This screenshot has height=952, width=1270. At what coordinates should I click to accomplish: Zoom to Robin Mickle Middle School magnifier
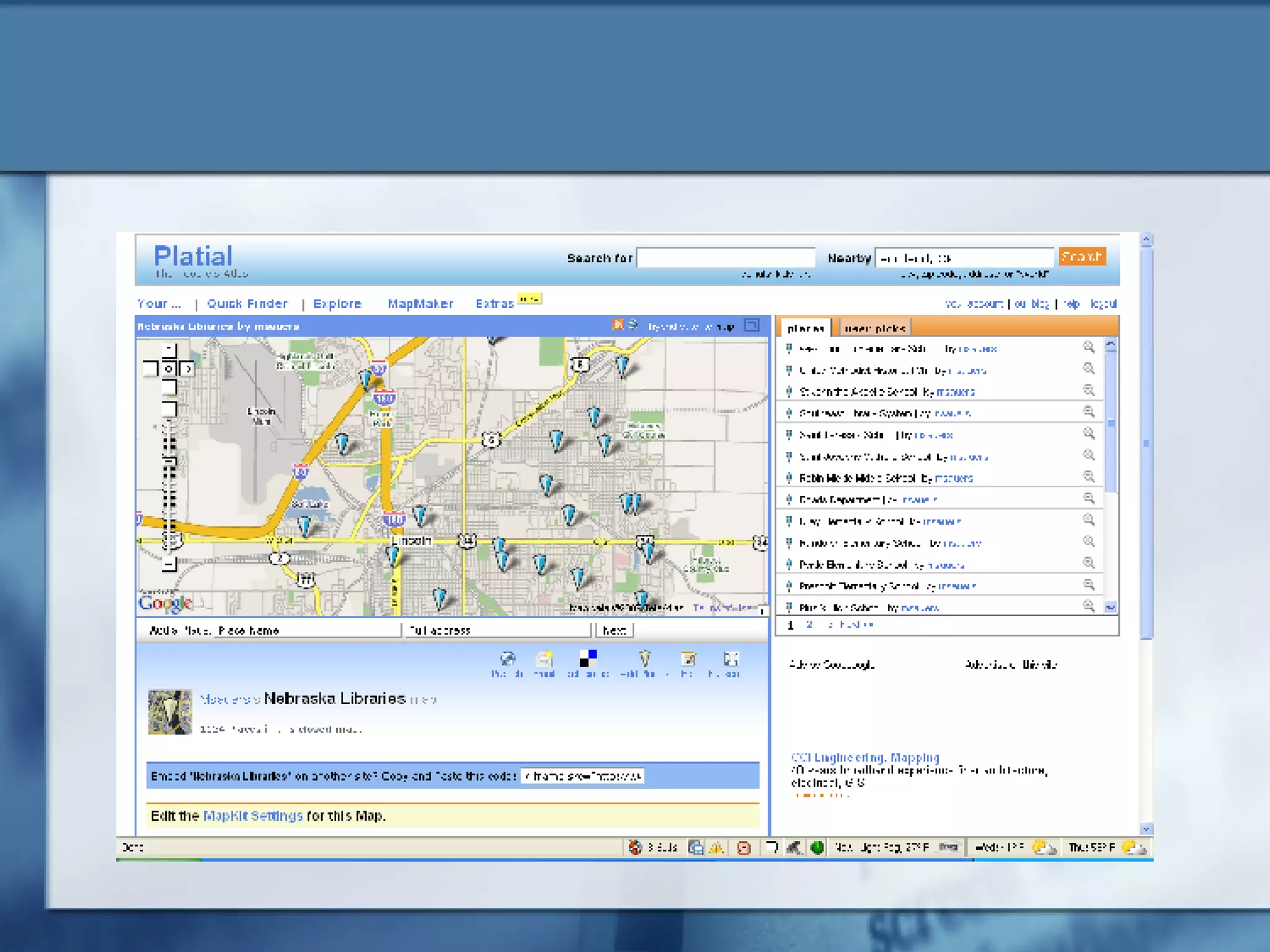point(1088,477)
